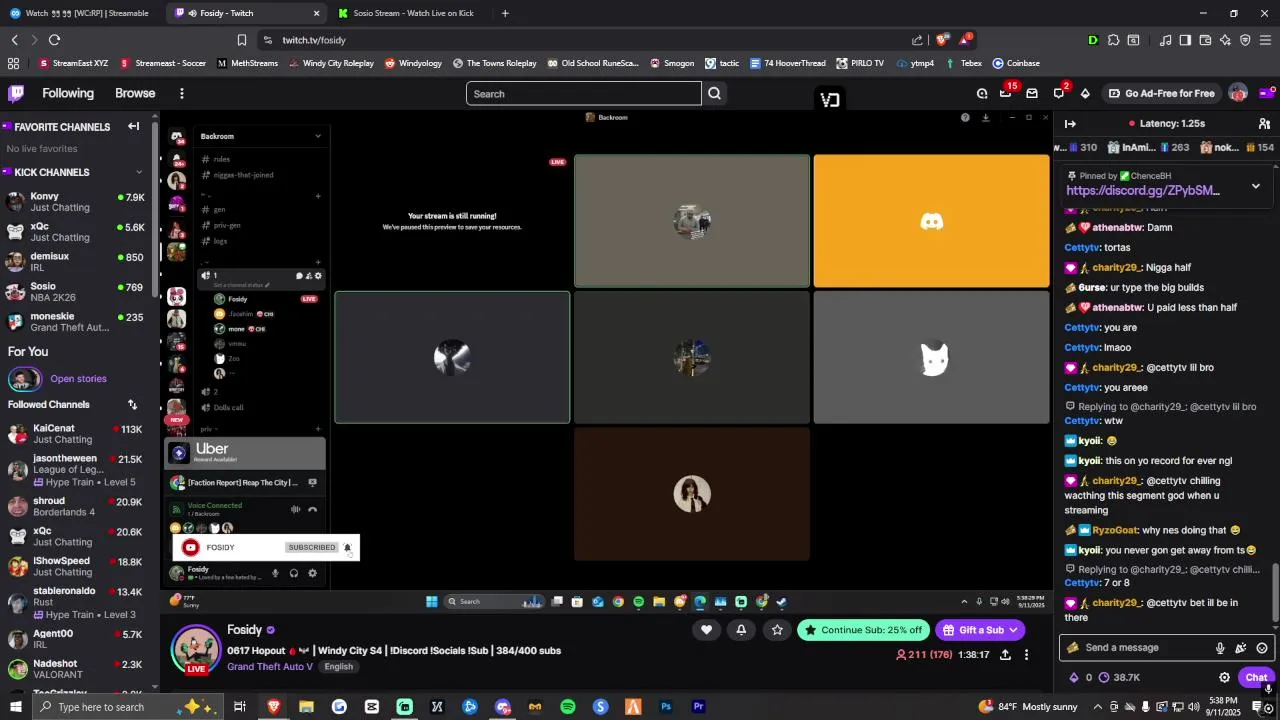Screen dimensions: 1280x720
Task: Click Go Ad-Free for Free button
Action: (x=1162, y=93)
